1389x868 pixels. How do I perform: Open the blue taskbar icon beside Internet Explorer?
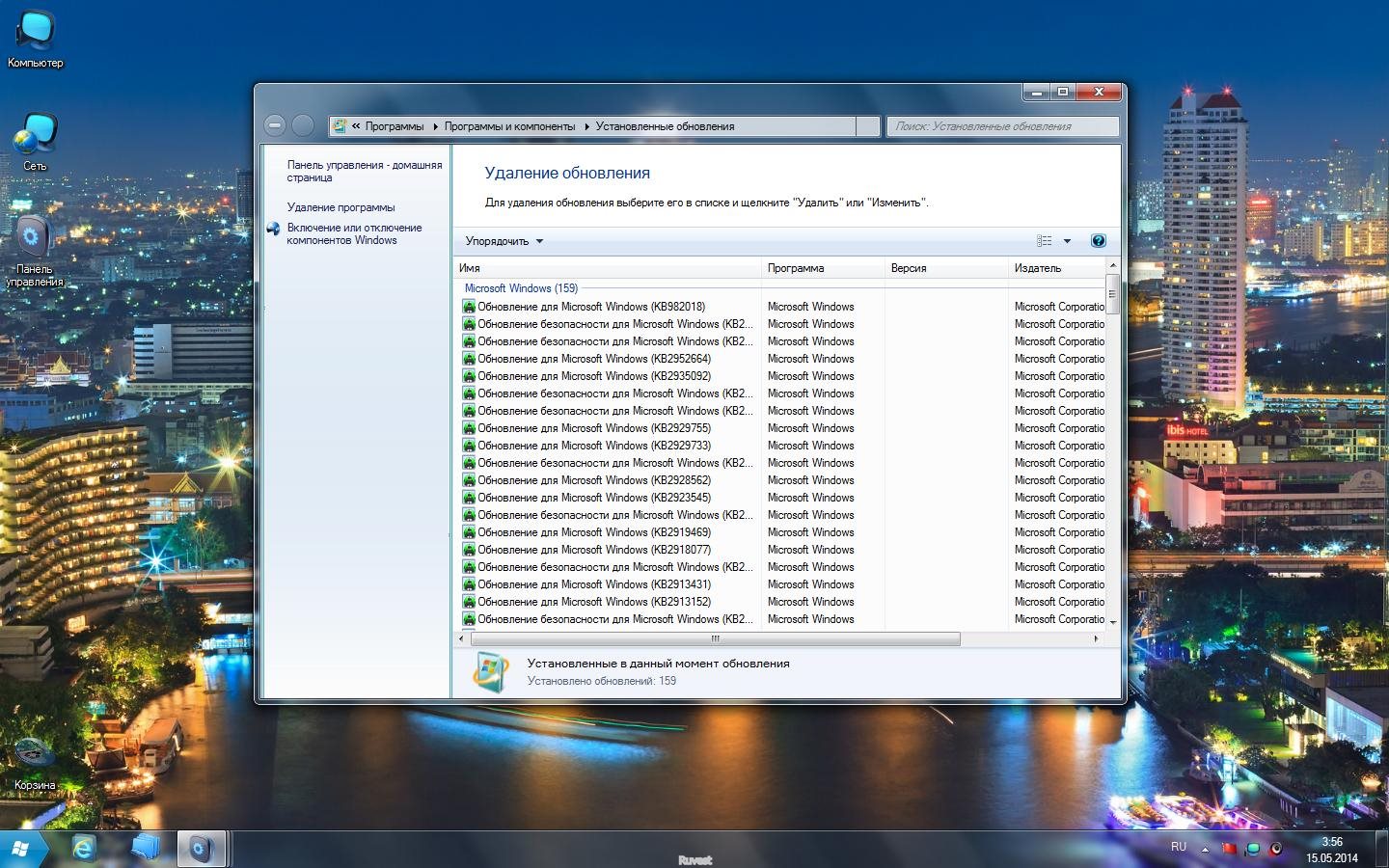click(x=146, y=849)
